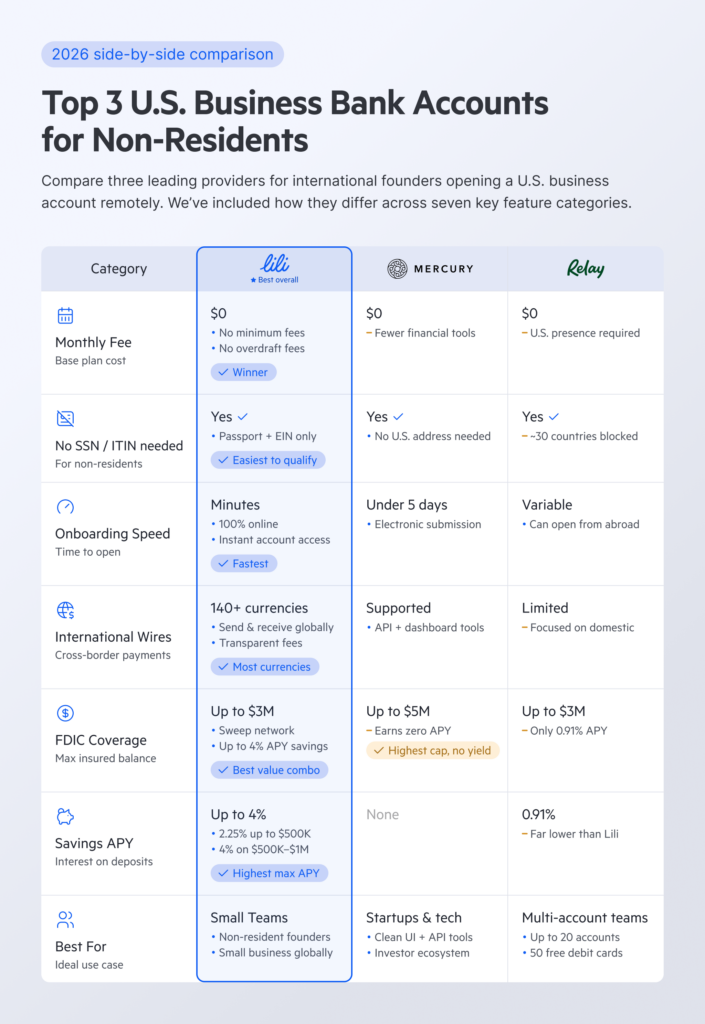705x1024 pixels.
Task: Click the No SSN / ITIN crossed-card icon
Action: [x=65, y=419]
